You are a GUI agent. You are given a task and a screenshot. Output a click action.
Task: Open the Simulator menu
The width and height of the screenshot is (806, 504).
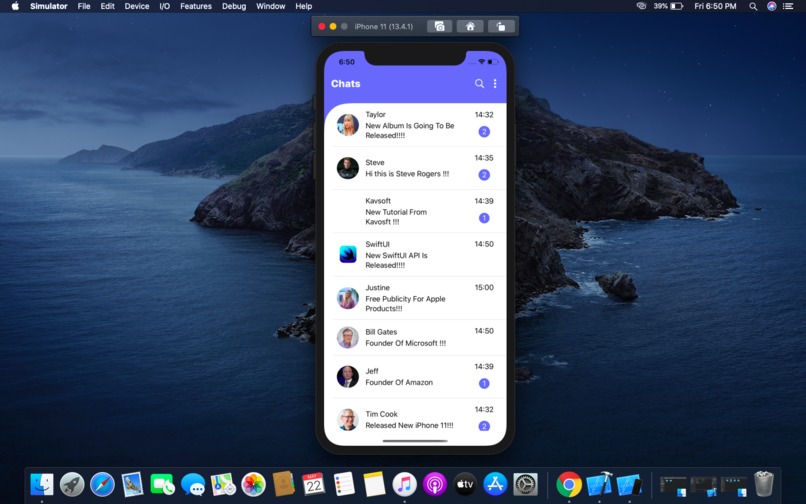[49, 6]
